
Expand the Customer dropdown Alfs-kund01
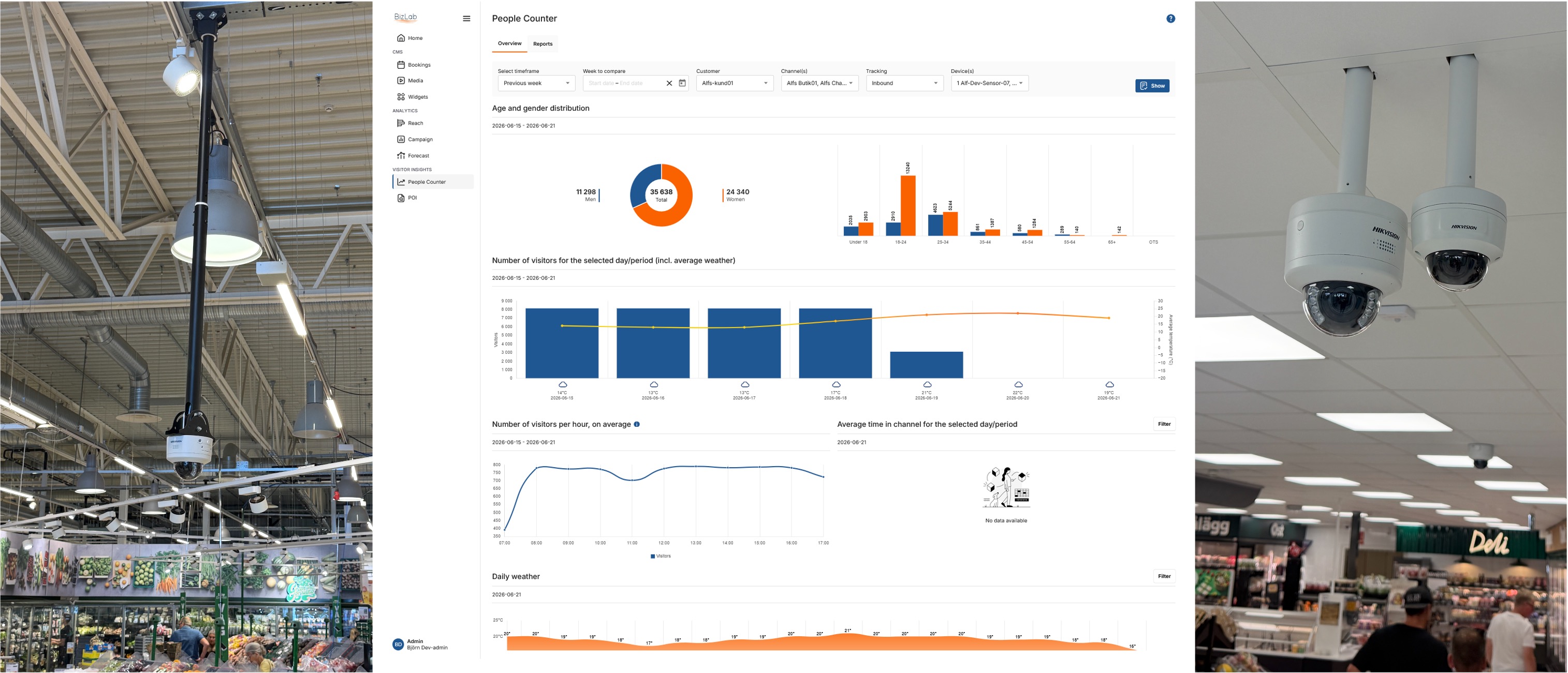735,83
